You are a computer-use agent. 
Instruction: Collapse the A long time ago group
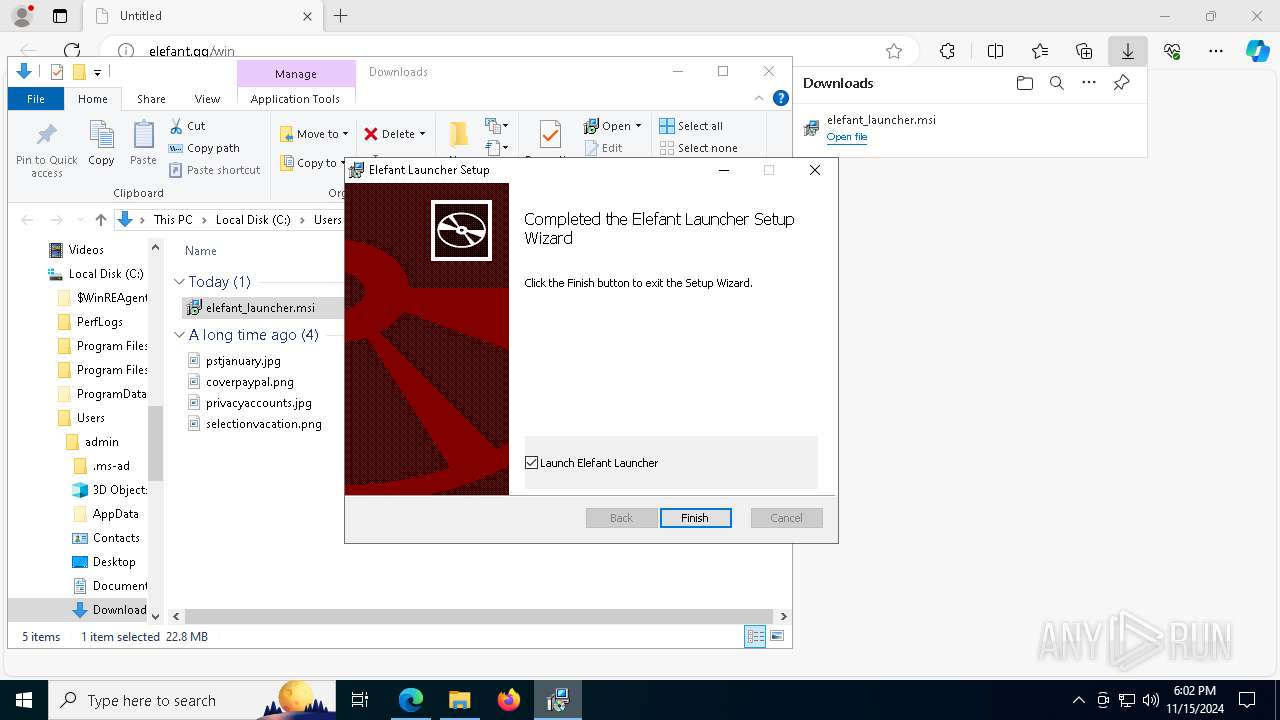tap(180, 335)
